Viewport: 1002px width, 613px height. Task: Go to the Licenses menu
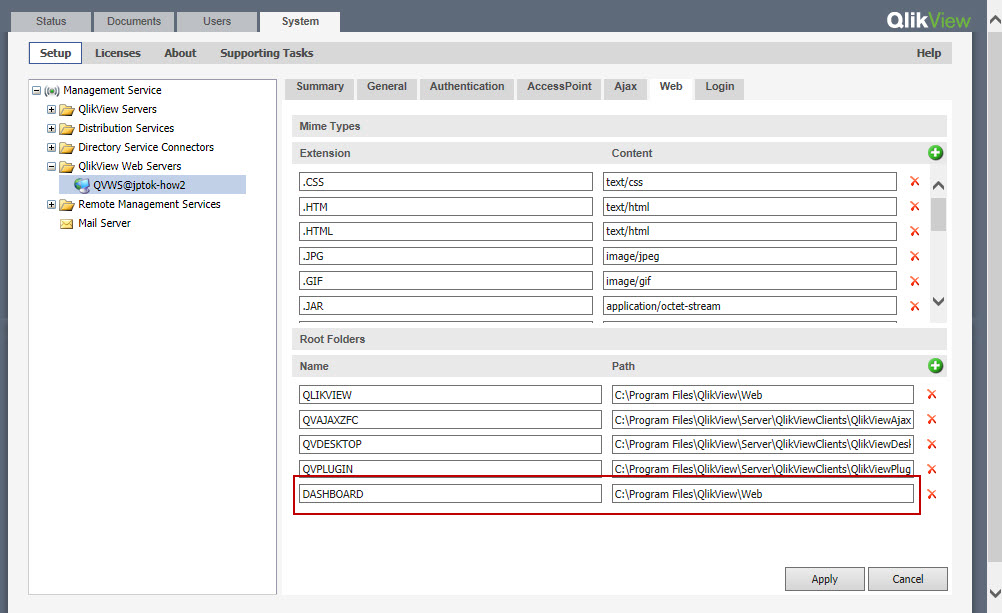[118, 53]
